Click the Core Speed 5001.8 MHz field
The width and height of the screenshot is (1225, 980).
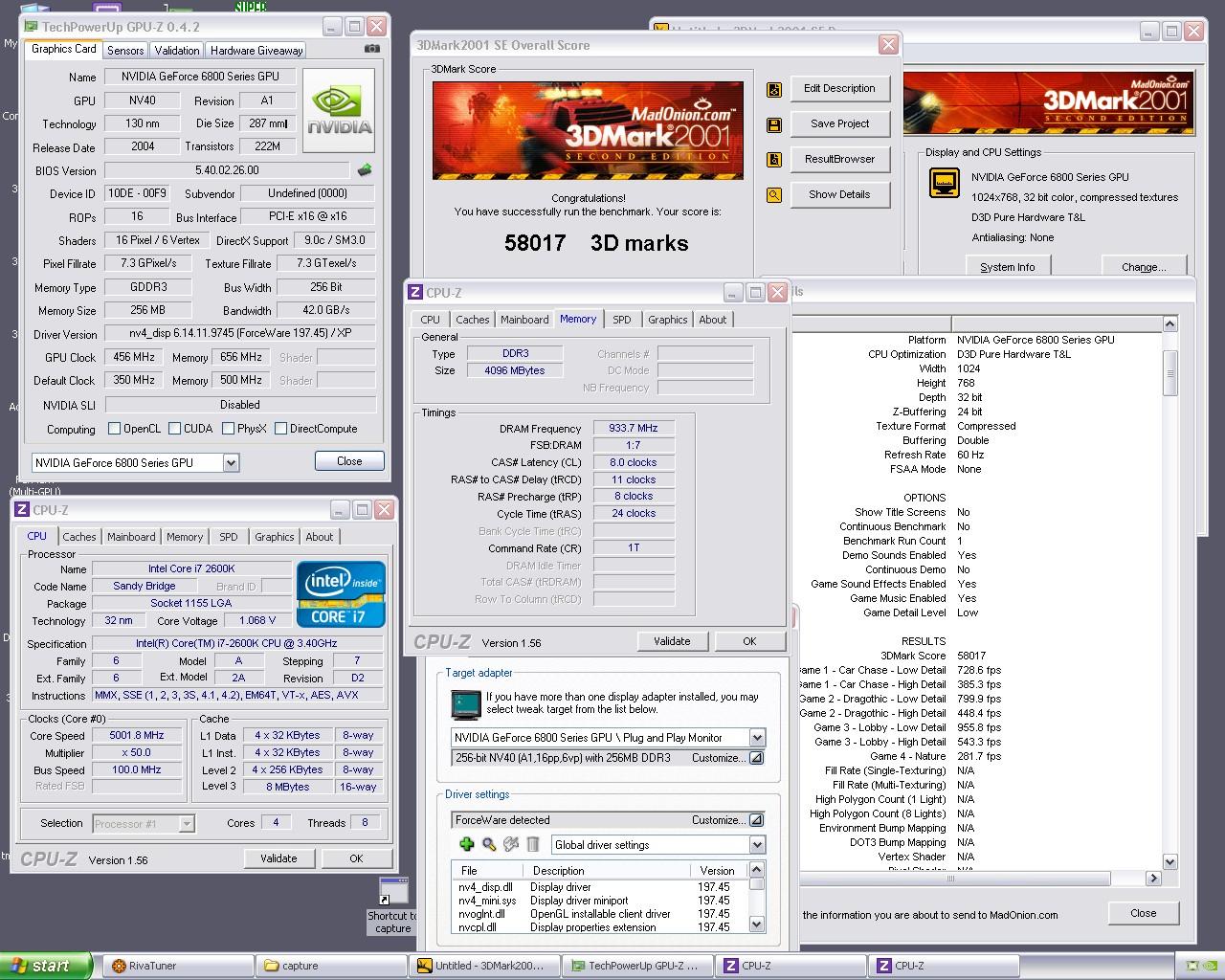[137, 735]
